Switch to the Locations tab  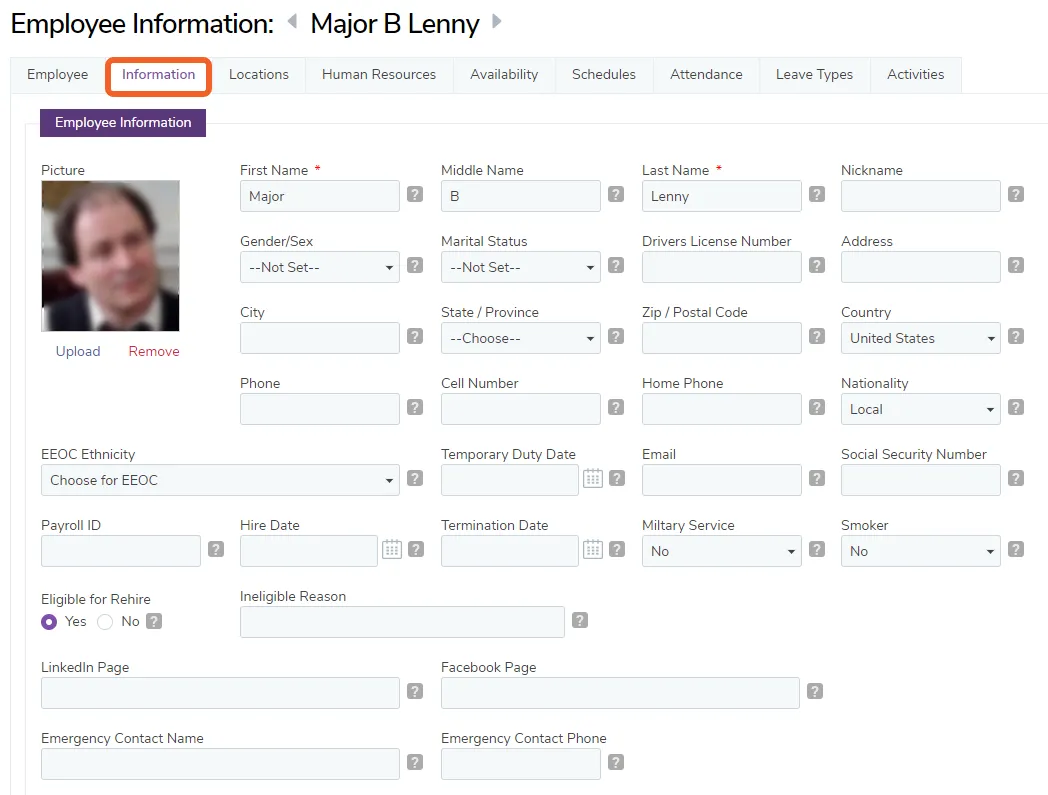259,75
